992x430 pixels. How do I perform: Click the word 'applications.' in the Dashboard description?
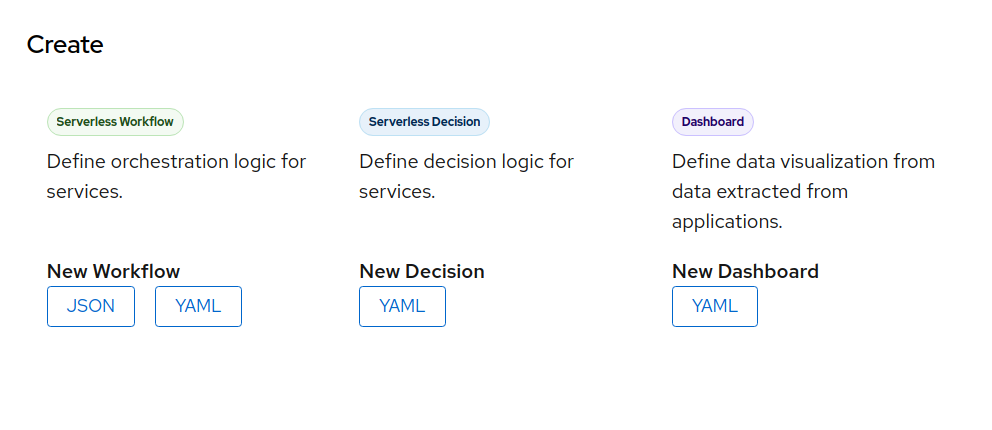(726, 221)
